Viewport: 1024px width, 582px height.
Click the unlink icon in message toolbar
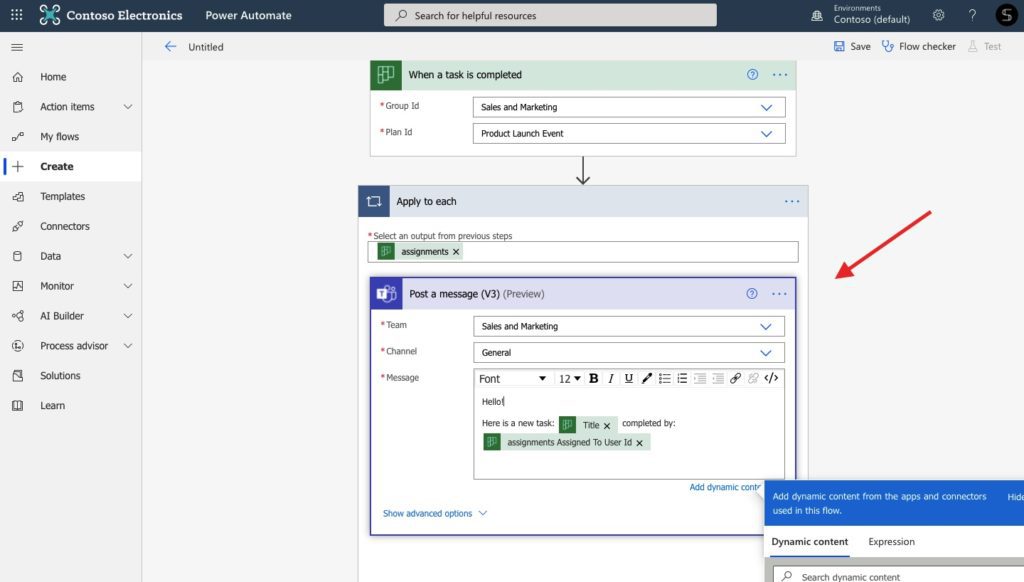click(x=753, y=378)
